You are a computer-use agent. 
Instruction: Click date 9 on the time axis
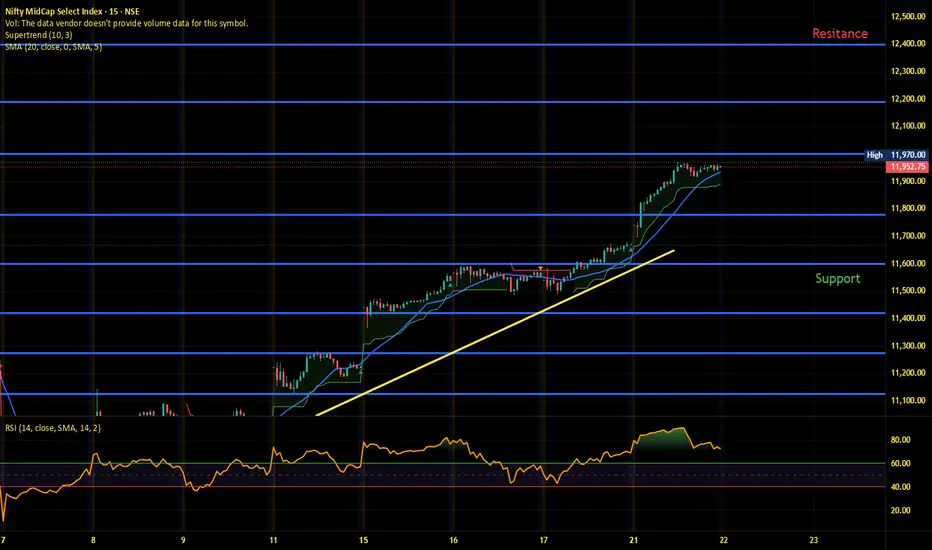(183, 540)
